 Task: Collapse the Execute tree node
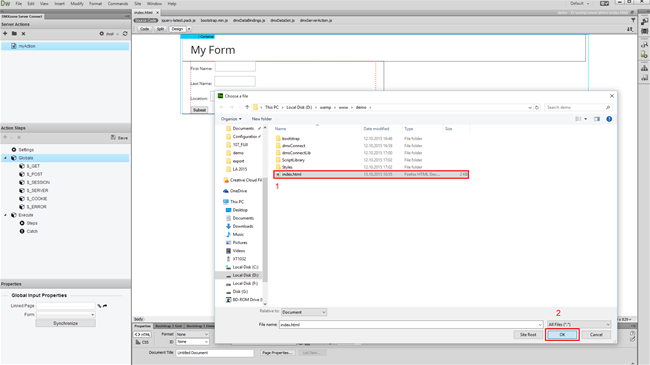(x=5, y=215)
